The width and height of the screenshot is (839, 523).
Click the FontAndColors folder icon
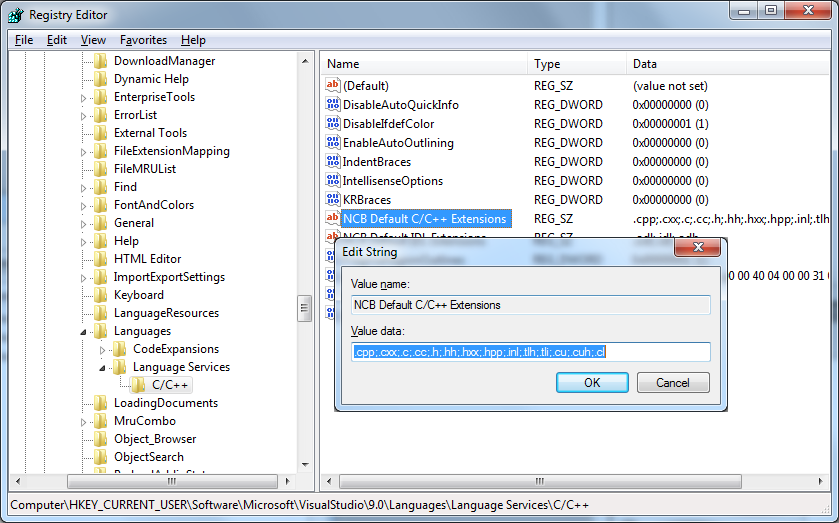101,205
